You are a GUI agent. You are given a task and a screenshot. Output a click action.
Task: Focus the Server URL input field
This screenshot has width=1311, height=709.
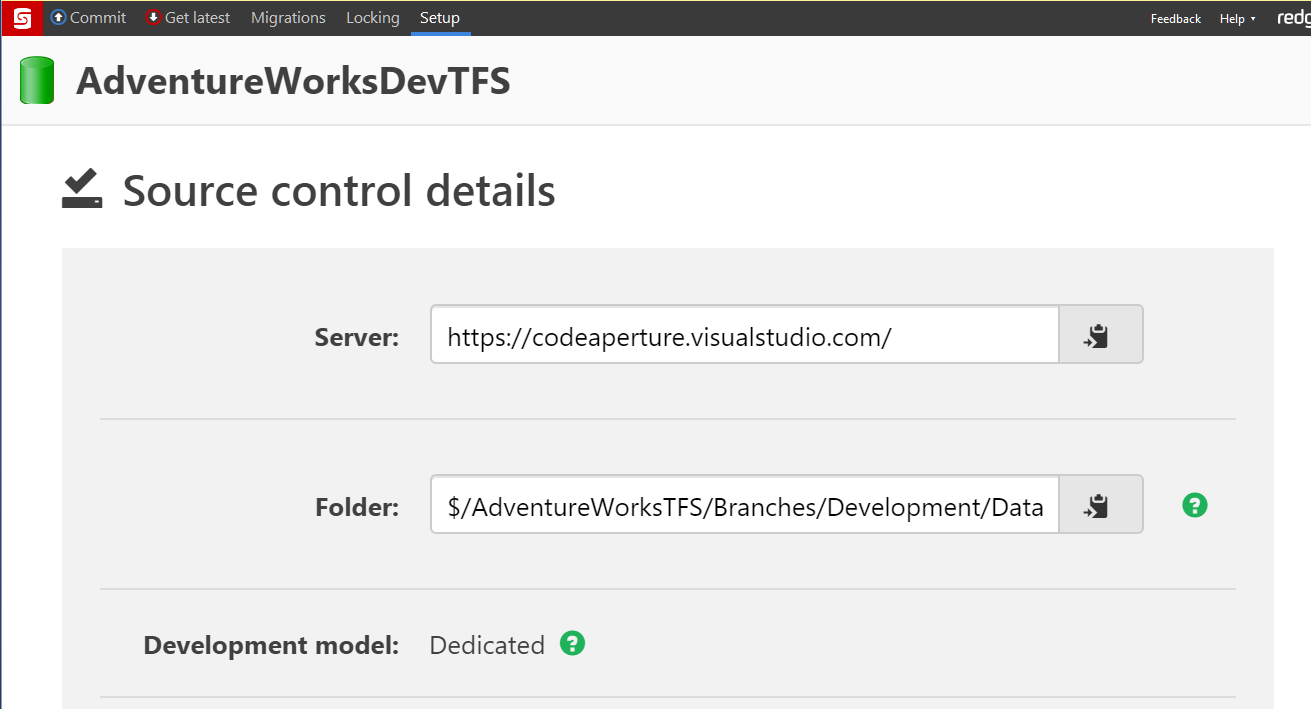click(x=744, y=337)
